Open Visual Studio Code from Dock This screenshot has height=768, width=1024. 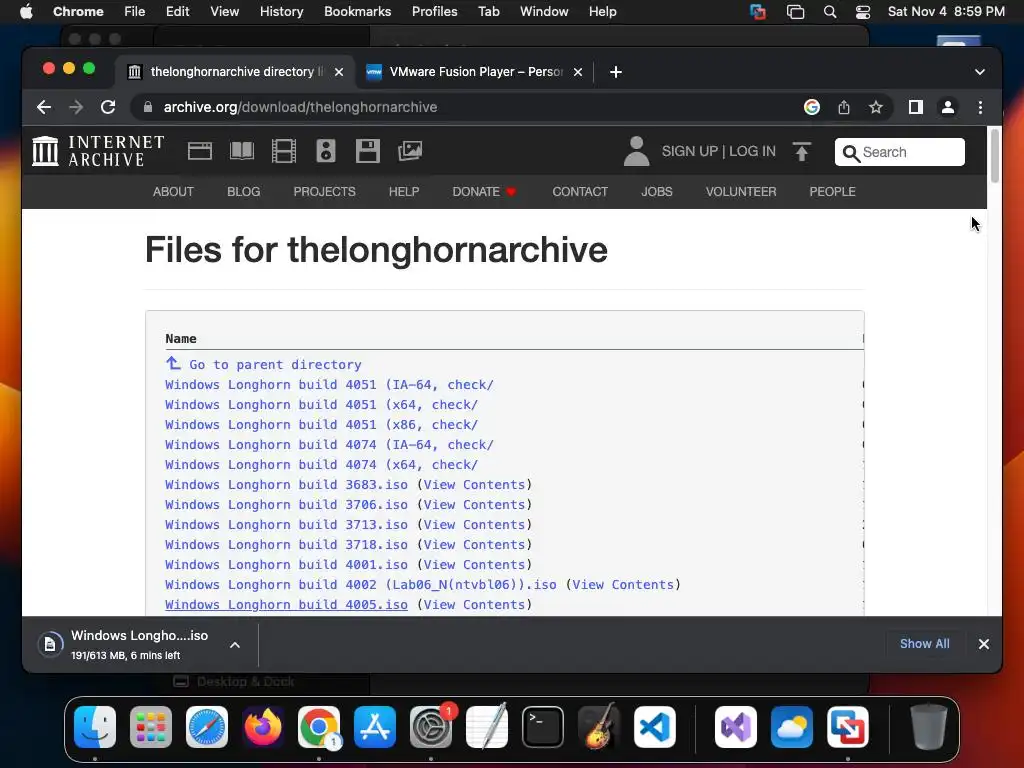(655, 727)
